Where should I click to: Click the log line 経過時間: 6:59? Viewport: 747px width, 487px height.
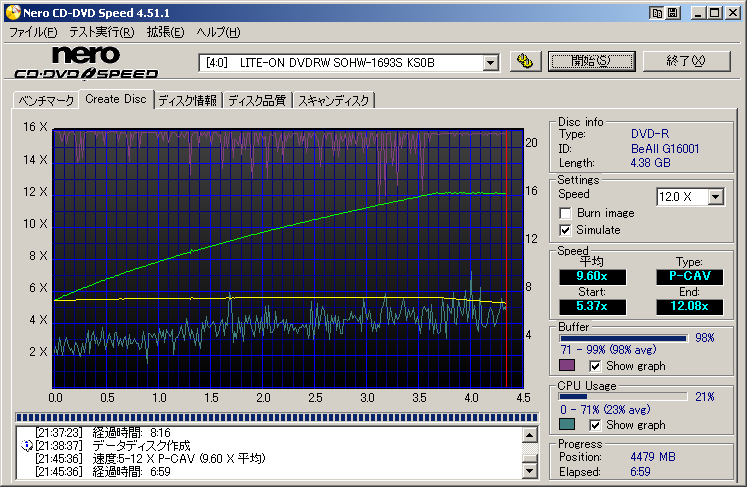tap(131, 472)
